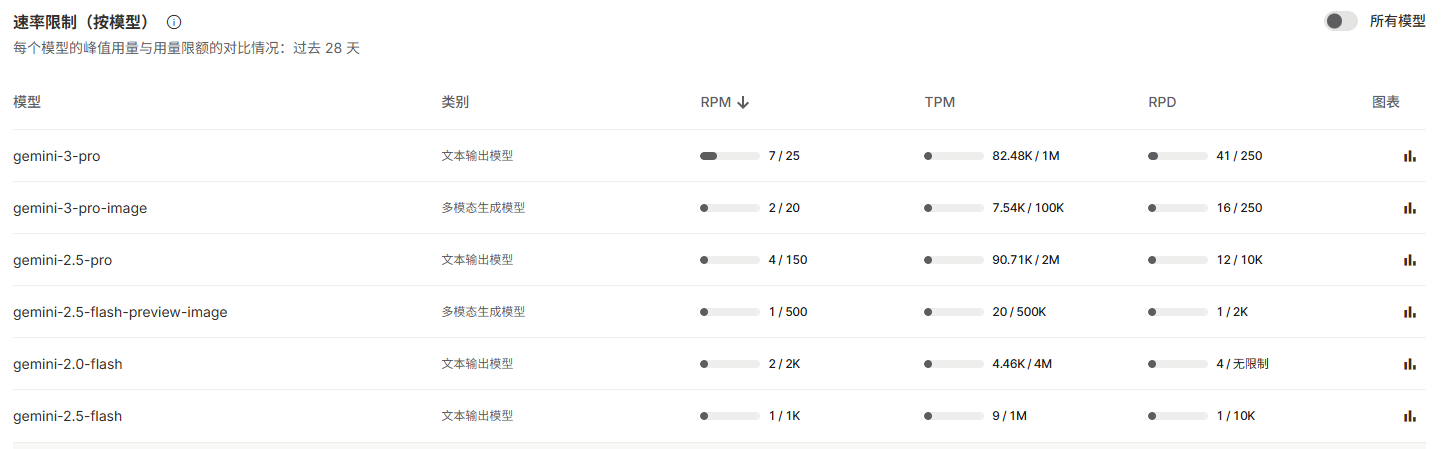Image resolution: width=1448 pixels, height=449 pixels.
Task: Click the 4.46K / 4M TPM value
Action: click(x=1022, y=364)
